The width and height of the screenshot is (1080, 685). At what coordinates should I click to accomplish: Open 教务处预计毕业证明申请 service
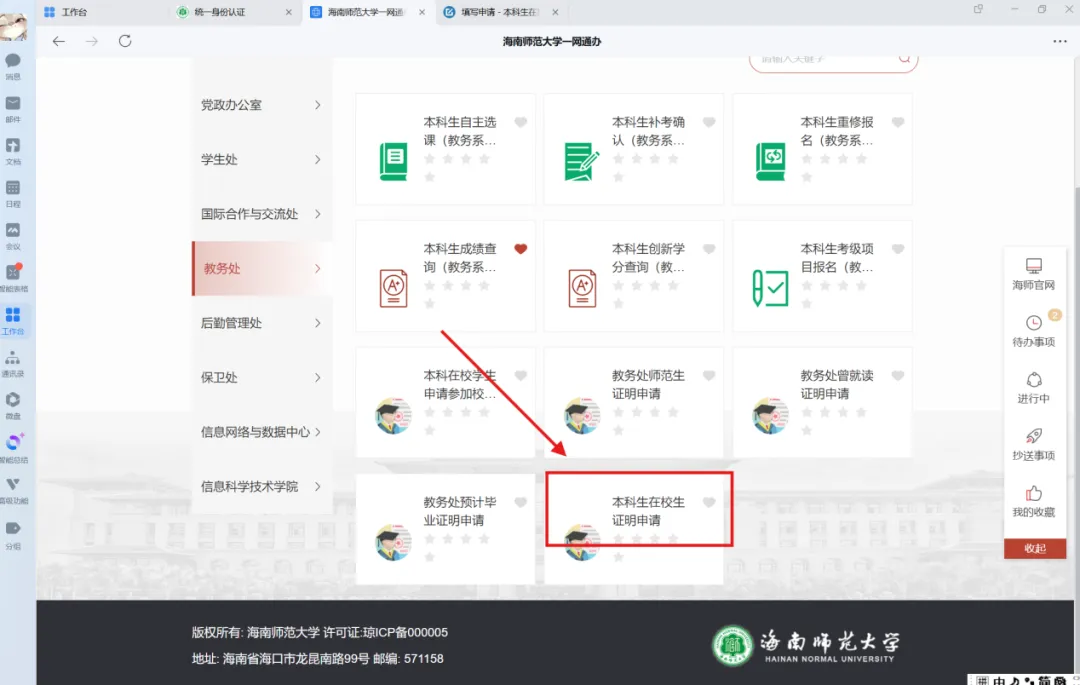[445, 529]
